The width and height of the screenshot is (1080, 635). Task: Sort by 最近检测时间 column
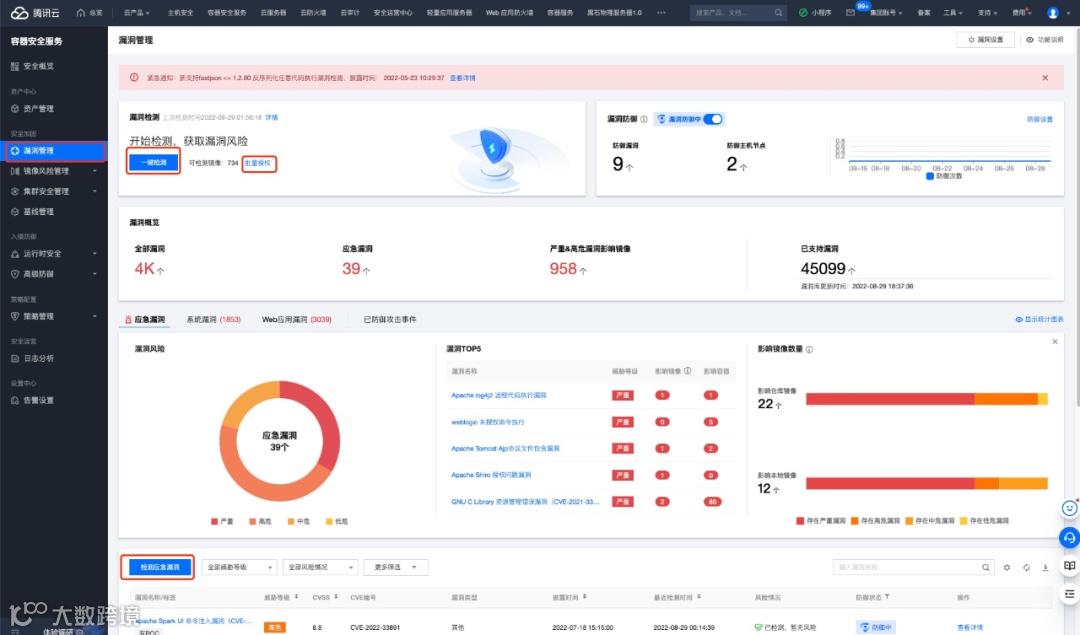pos(698,597)
